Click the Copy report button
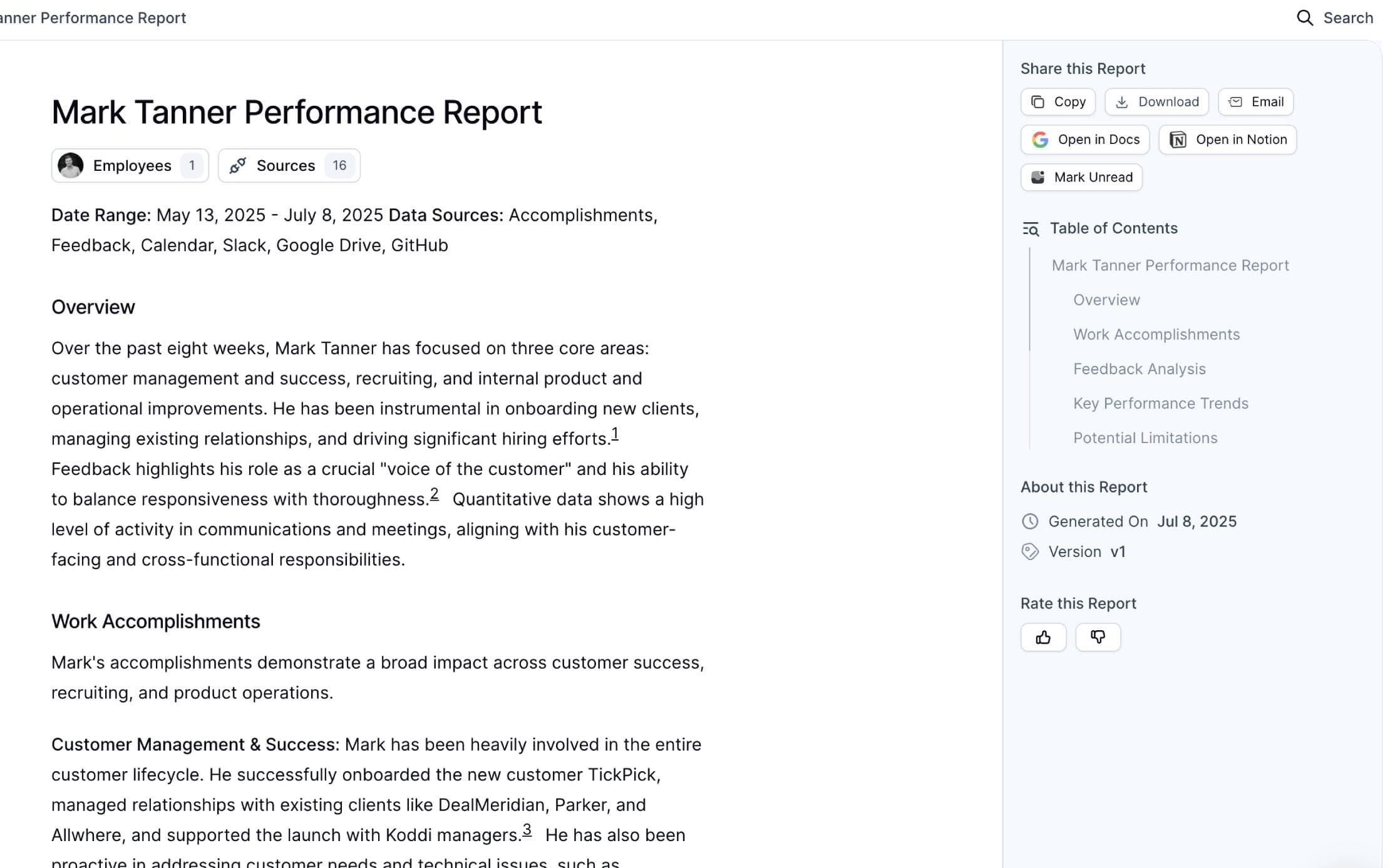Viewport: 1390px width, 868px height. [1058, 102]
